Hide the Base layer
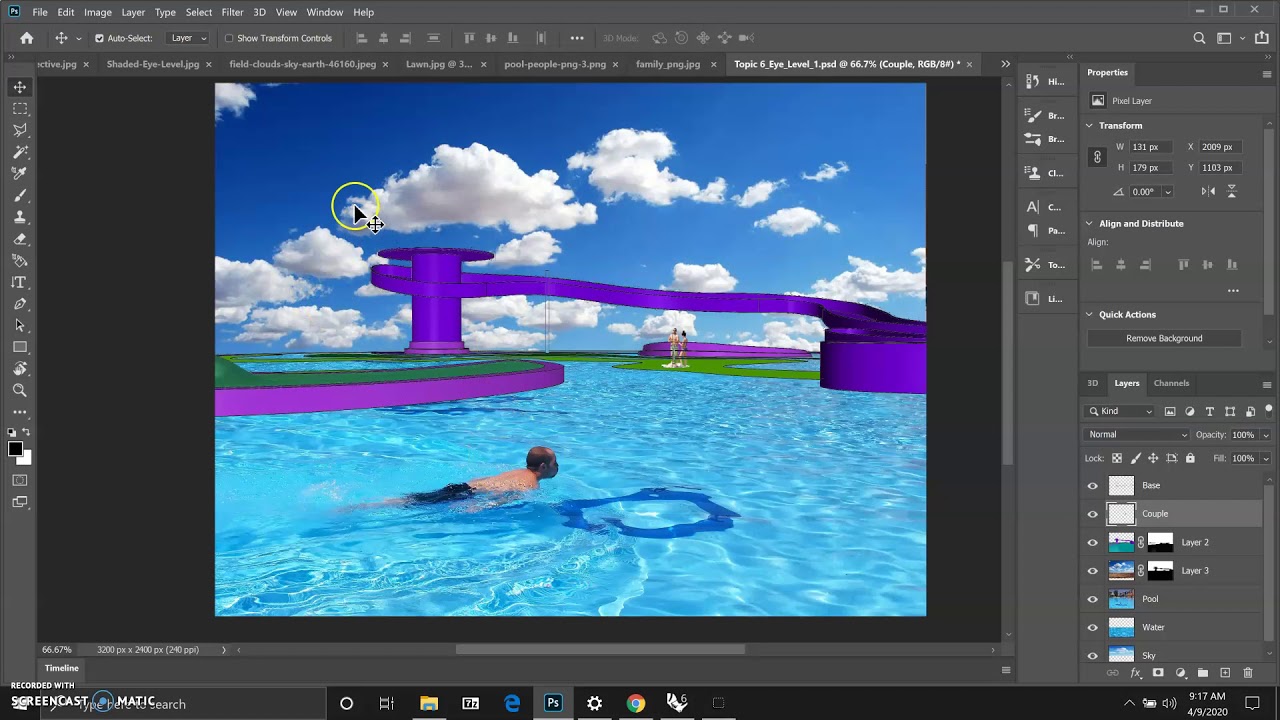Image resolution: width=1280 pixels, height=720 pixels. pyautogui.click(x=1092, y=486)
